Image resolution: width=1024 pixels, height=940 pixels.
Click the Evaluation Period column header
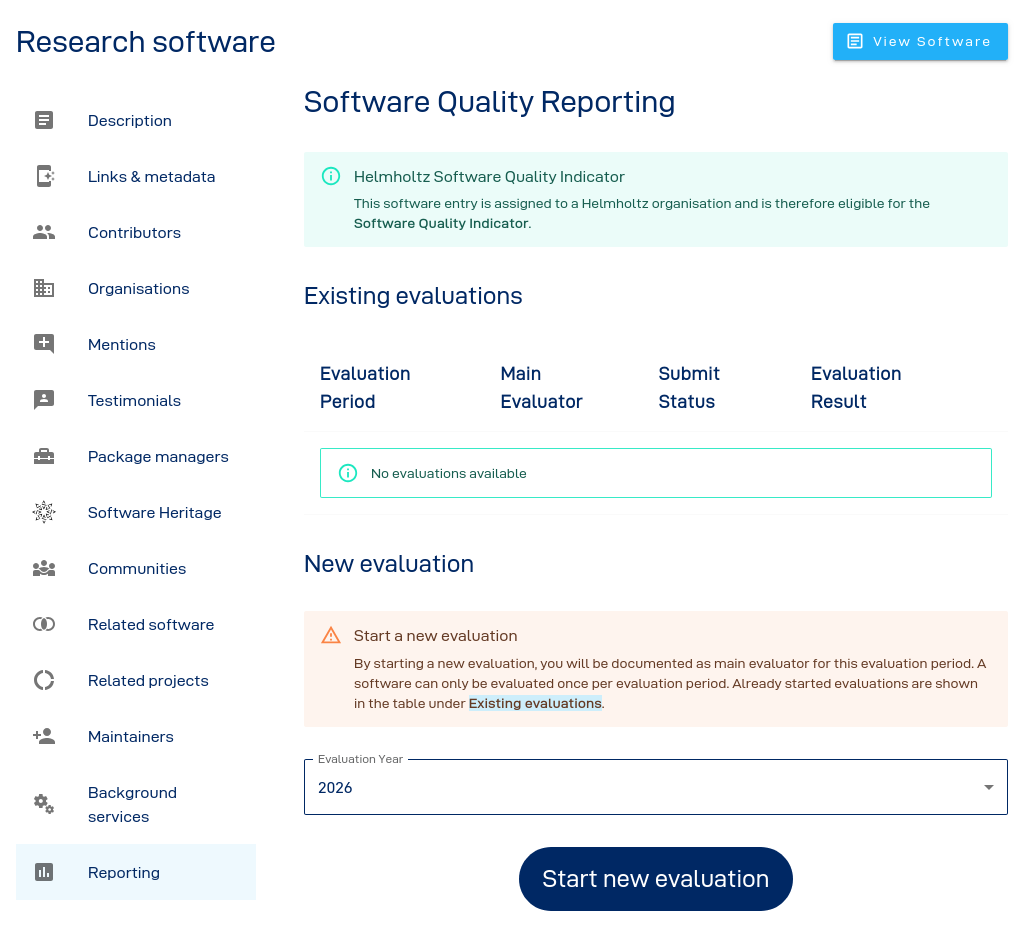point(365,387)
